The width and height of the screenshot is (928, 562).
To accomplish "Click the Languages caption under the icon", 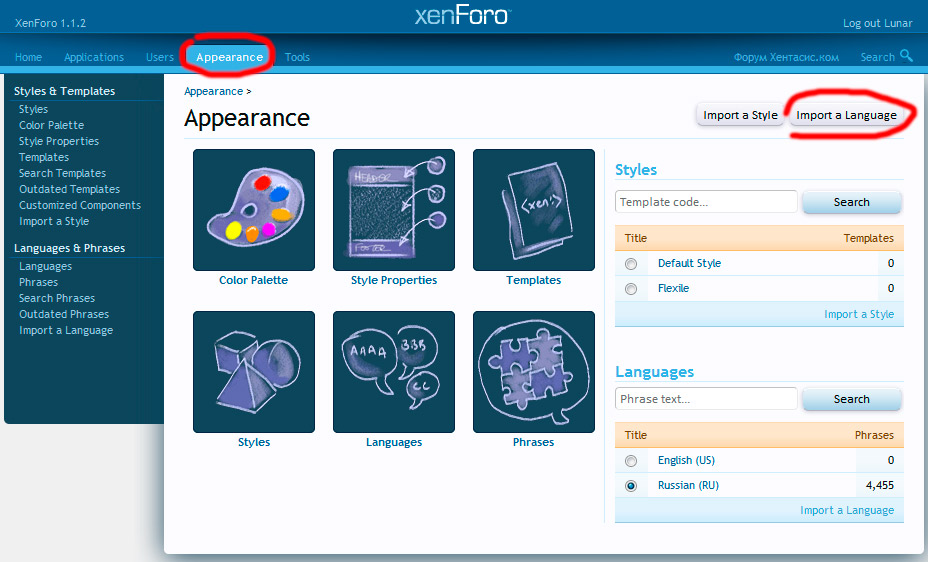I will click(394, 443).
